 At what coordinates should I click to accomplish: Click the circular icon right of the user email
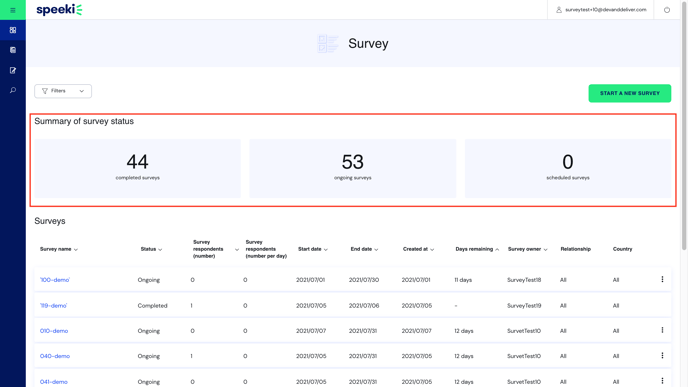(x=666, y=10)
